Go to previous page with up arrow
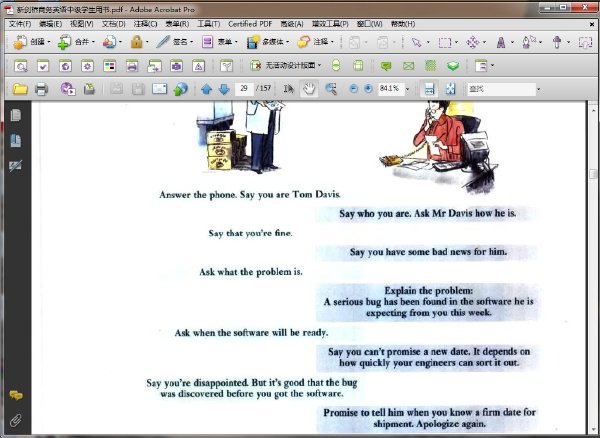Viewport: 600px width, 438px height. point(206,90)
